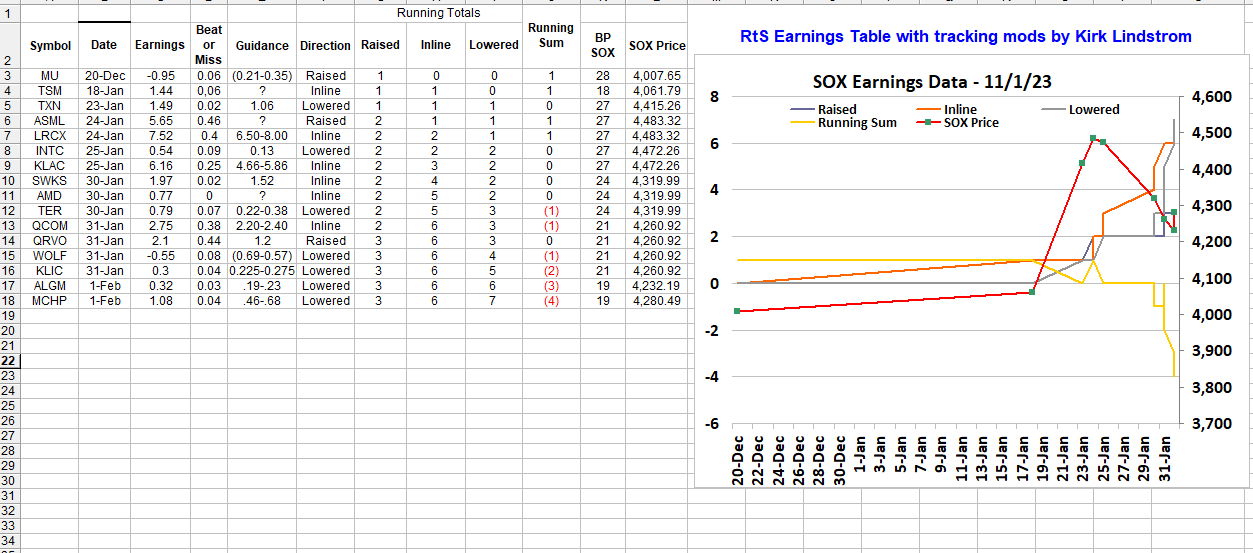Image resolution: width=1253 pixels, height=553 pixels.
Task: Select row header number 10
Action: (10, 181)
